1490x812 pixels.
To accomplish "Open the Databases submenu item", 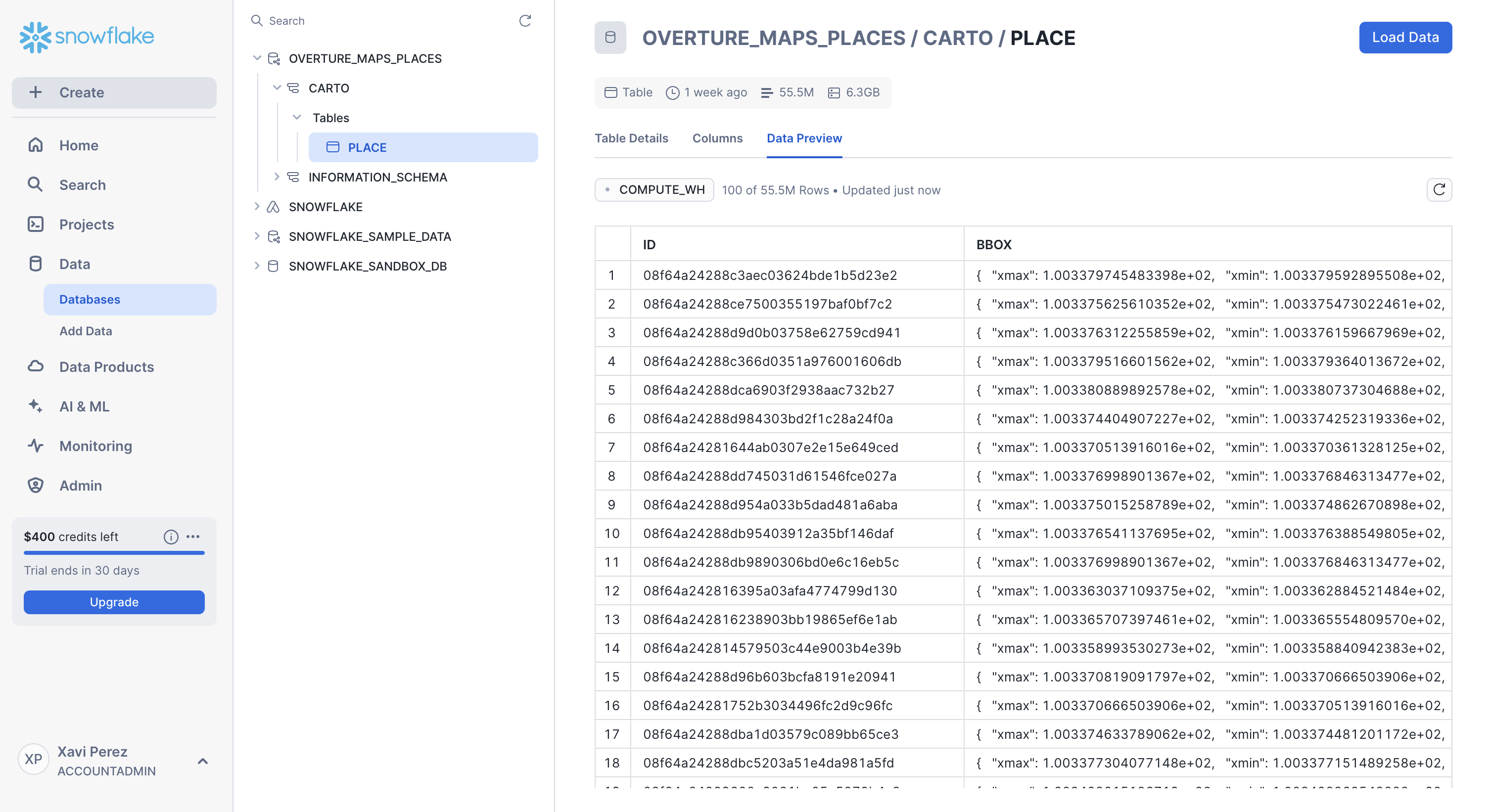I will 130,299.
